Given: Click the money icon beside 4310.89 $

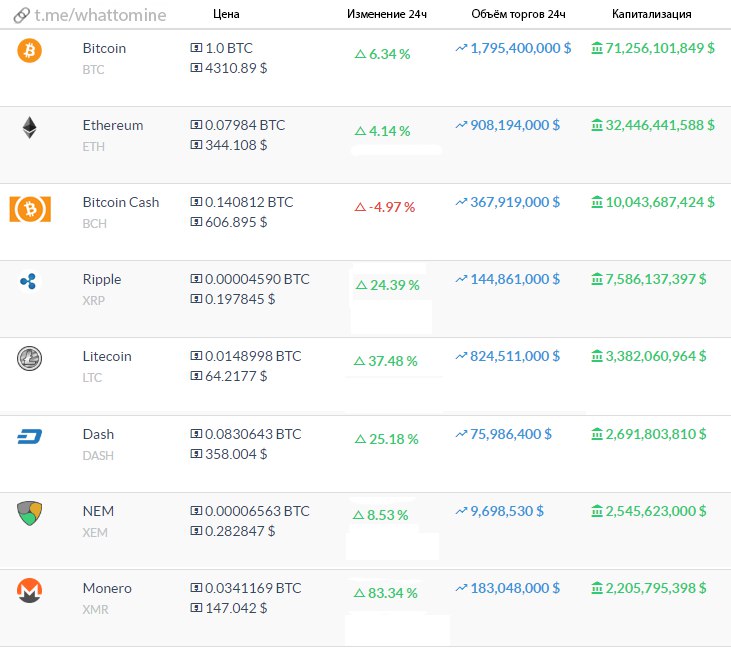Looking at the screenshot, I should (x=196, y=68).
